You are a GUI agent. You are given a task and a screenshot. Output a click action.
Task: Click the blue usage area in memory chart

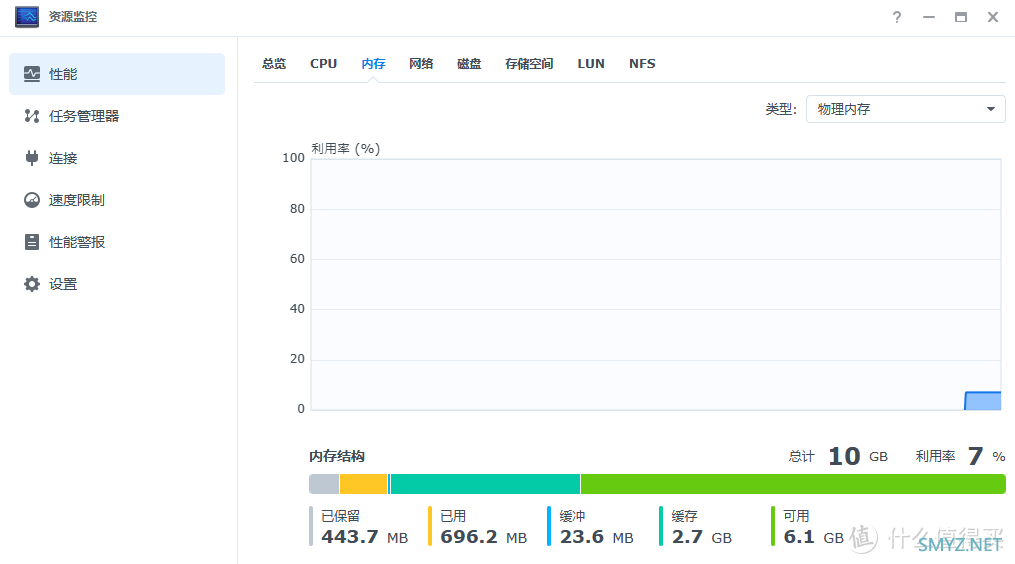[983, 401]
